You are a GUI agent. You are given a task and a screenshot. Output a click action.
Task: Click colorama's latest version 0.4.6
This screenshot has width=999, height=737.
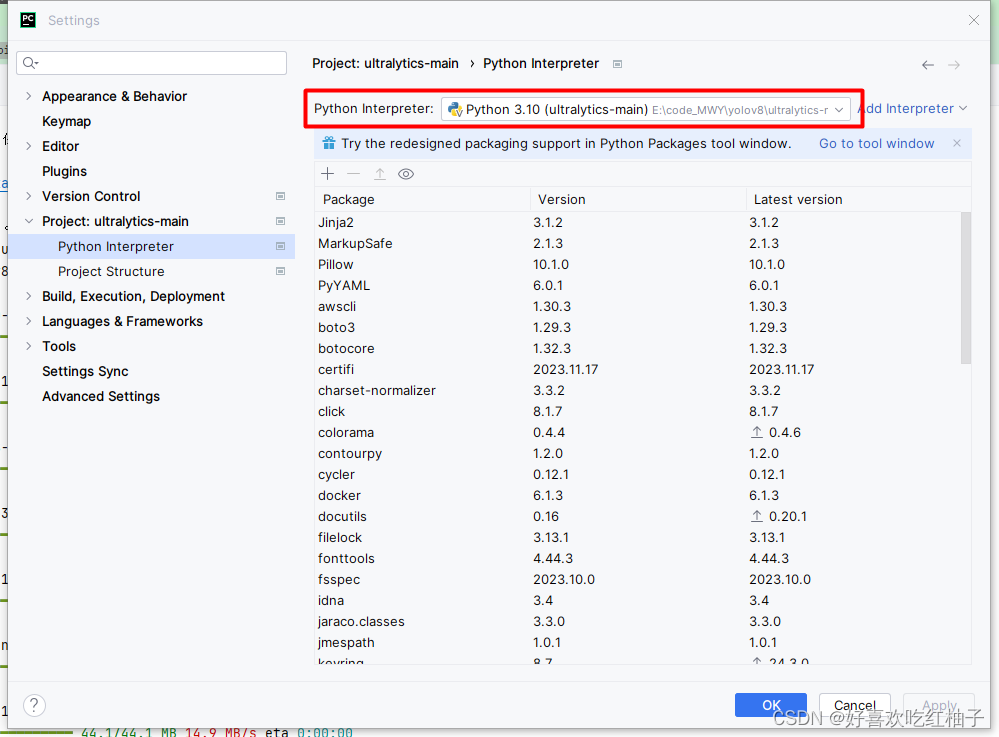pyautogui.click(x=784, y=433)
